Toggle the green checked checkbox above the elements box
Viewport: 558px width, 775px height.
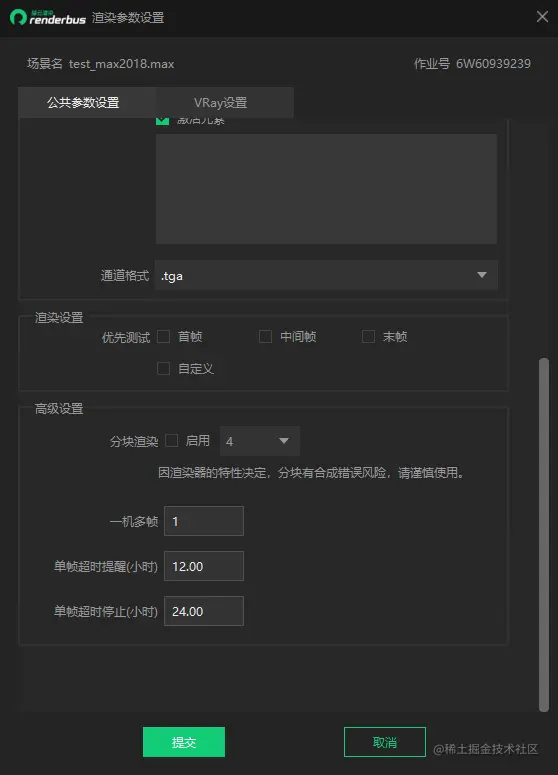click(163, 120)
